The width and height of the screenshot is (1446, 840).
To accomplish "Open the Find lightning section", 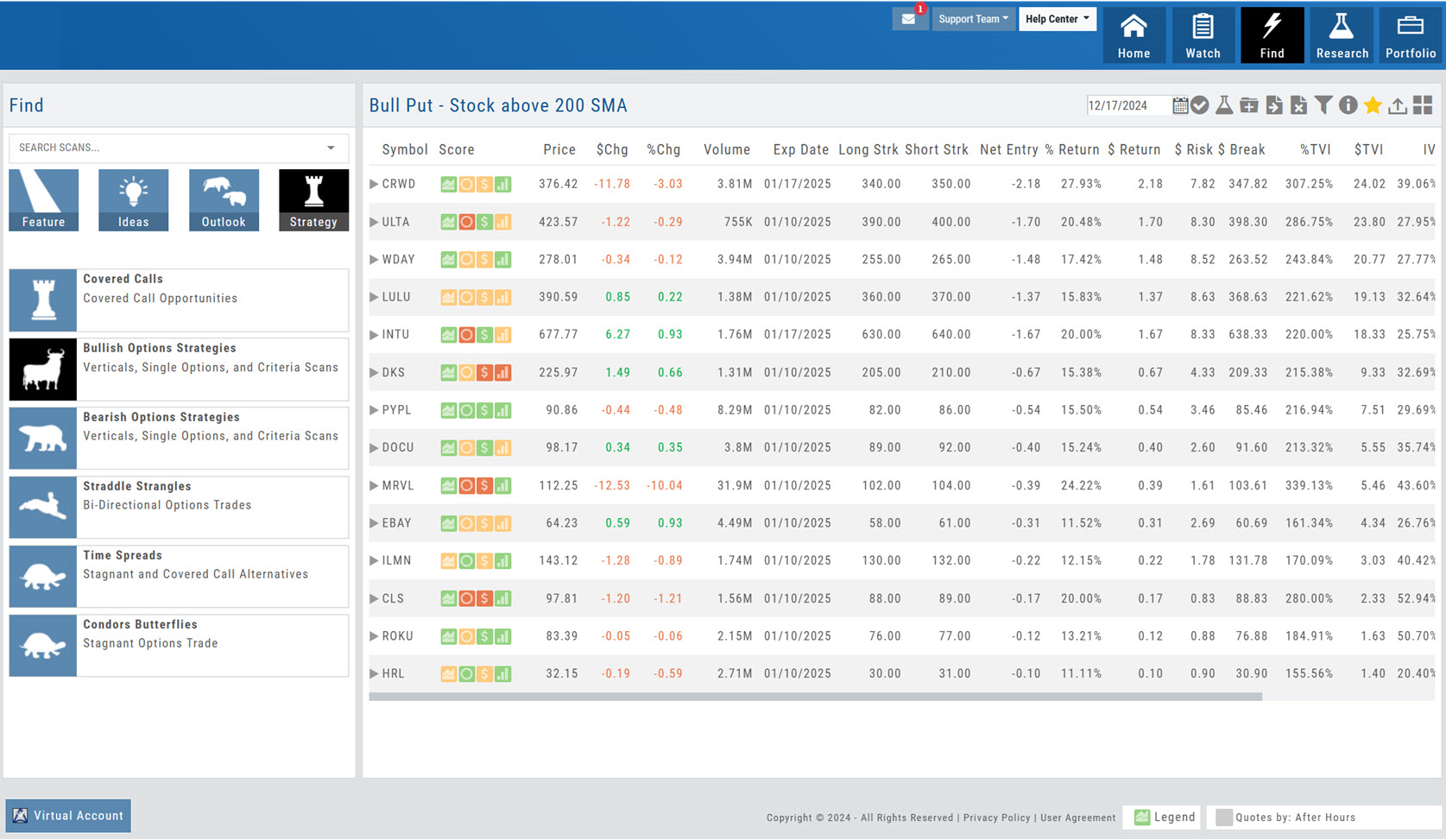I will [1272, 35].
